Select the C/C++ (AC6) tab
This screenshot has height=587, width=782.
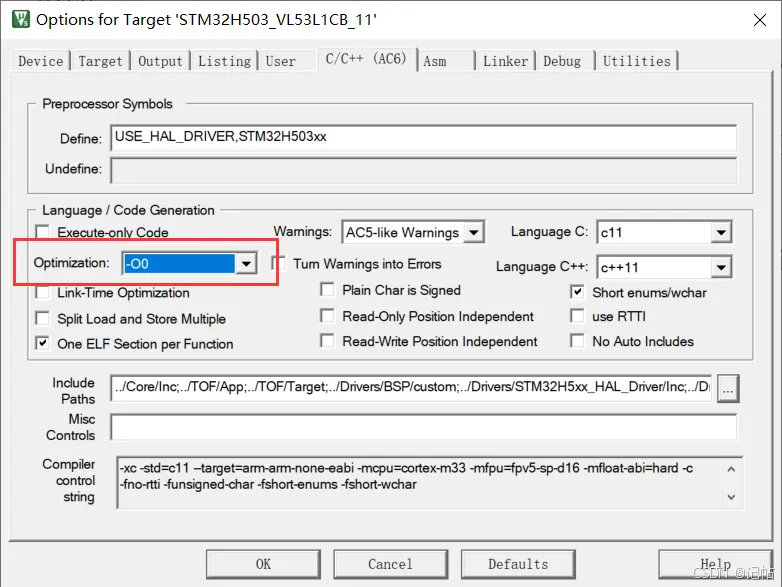tap(366, 59)
